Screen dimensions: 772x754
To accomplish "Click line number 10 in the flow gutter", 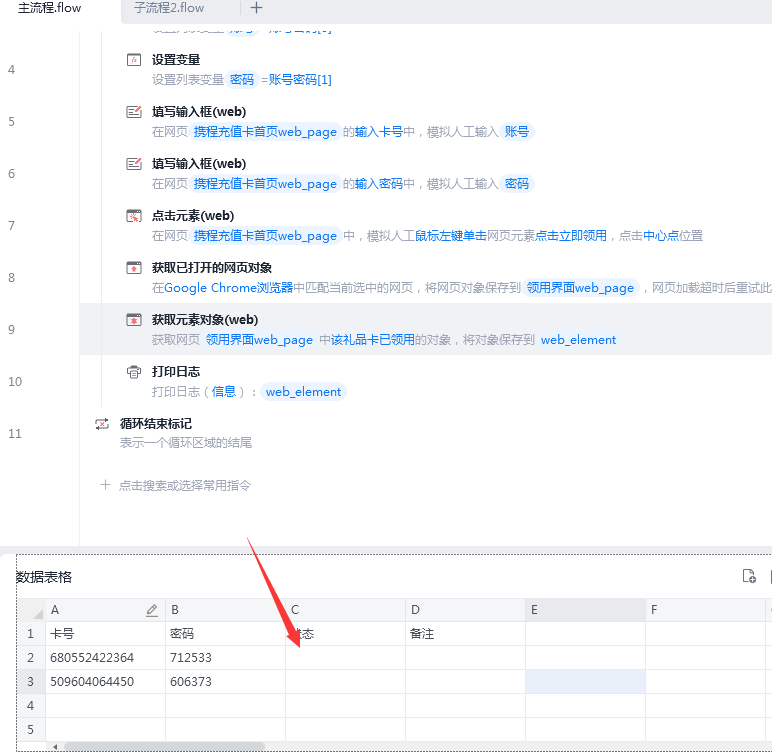I will pos(15,382).
